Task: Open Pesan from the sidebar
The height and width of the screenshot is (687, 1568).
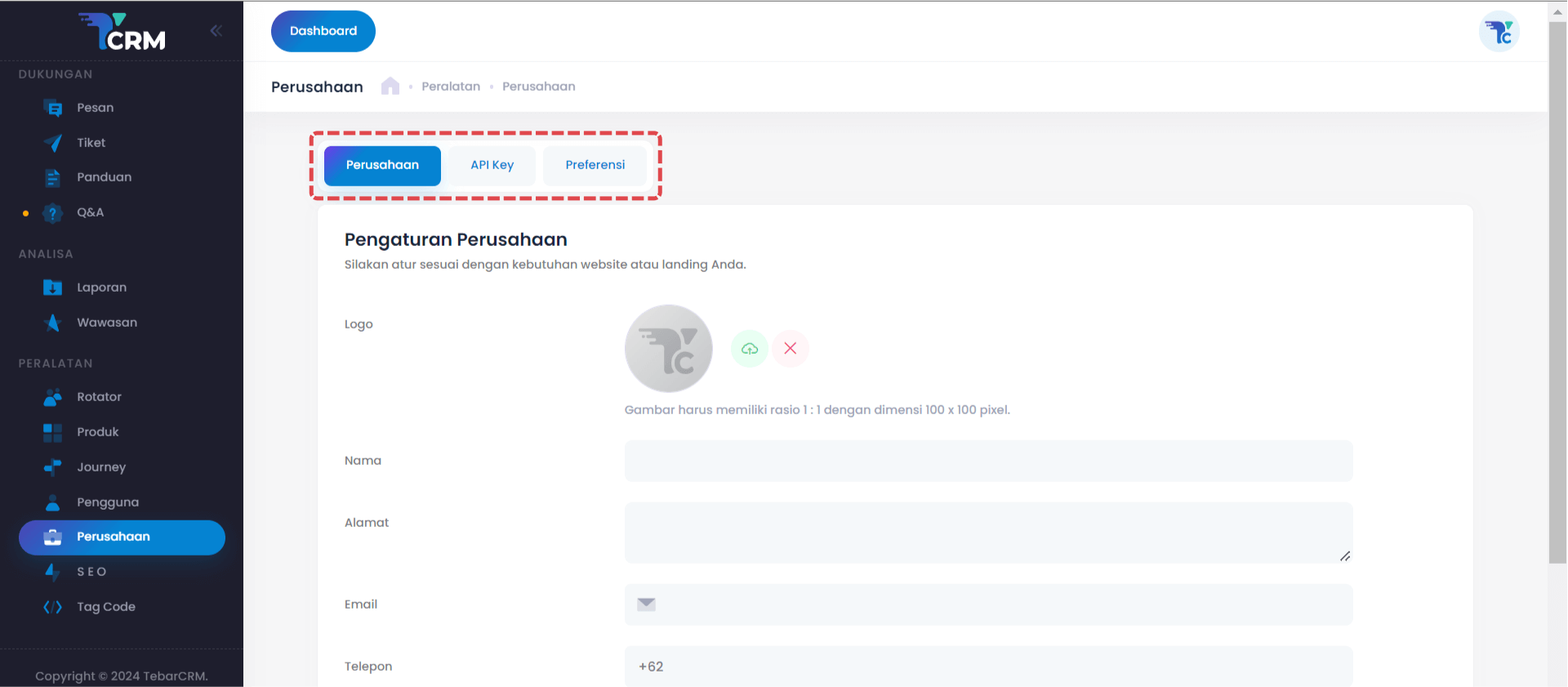Action: coord(95,108)
